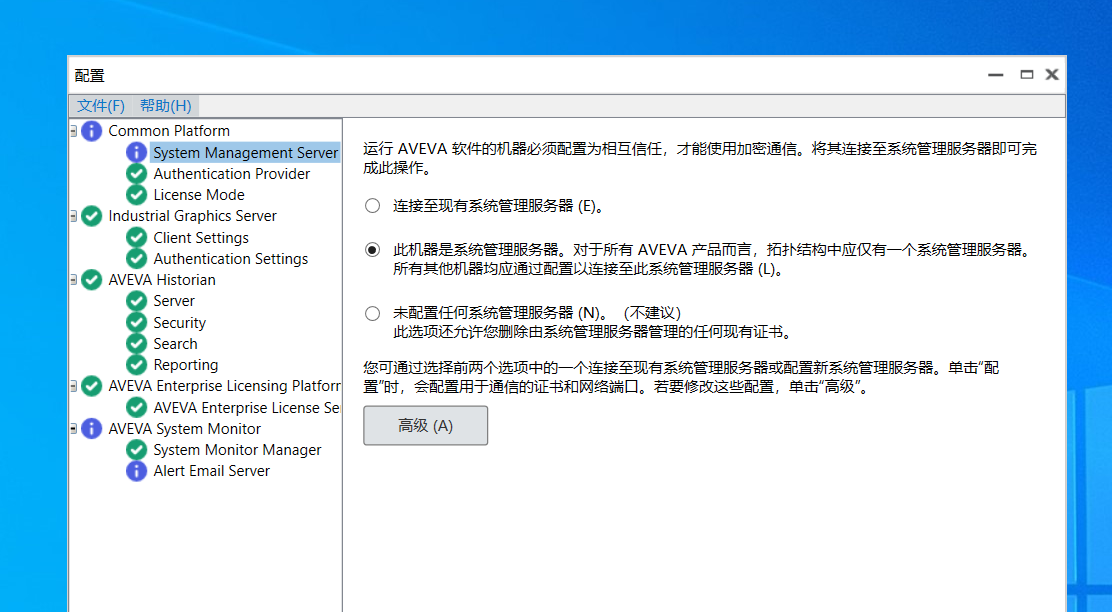Image resolution: width=1112 pixels, height=612 pixels.
Task: Click blue info icon beside Alert Email Server
Action: (137, 471)
